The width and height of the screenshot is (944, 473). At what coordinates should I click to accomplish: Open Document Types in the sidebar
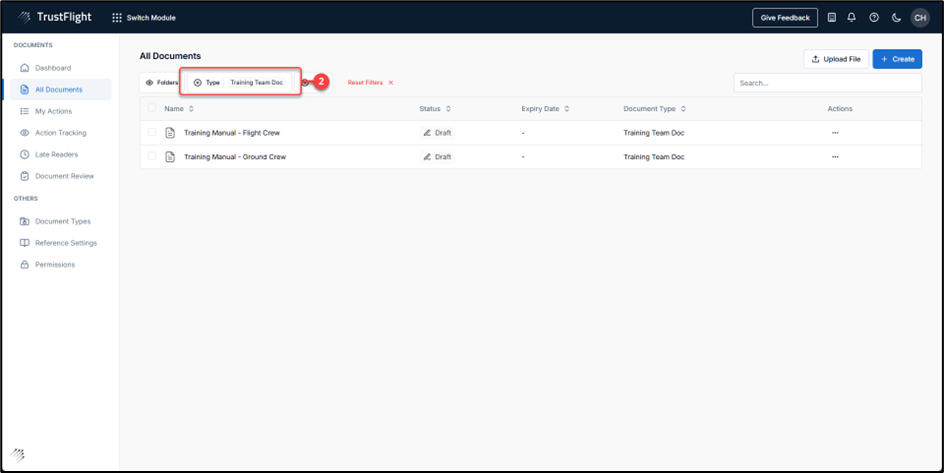tap(62, 221)
